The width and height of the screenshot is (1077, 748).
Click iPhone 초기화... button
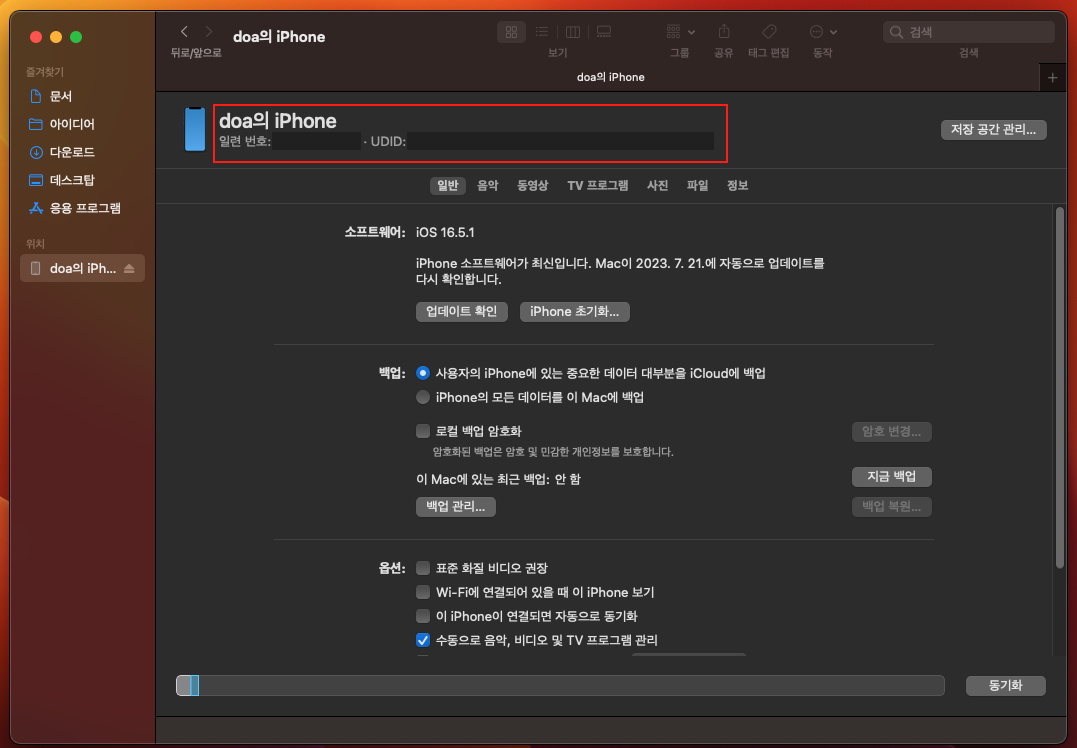point(574,312)
